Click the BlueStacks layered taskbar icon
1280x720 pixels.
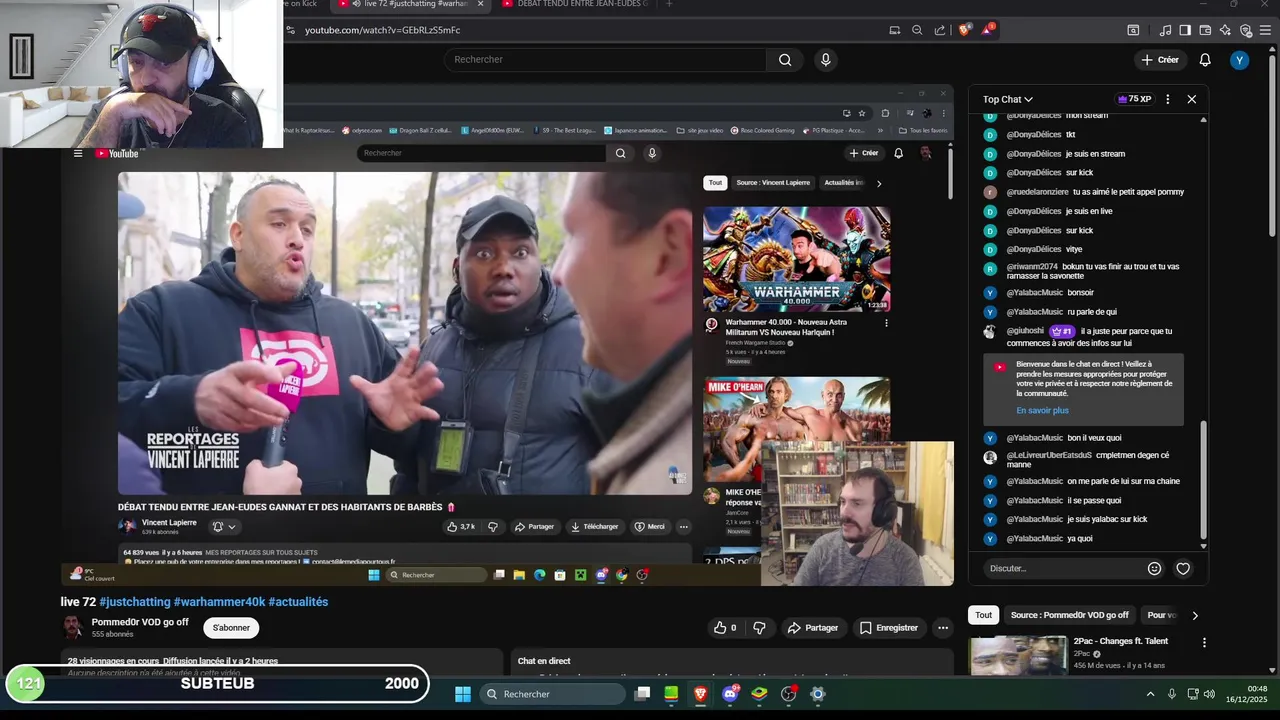(x=759, y=694)
